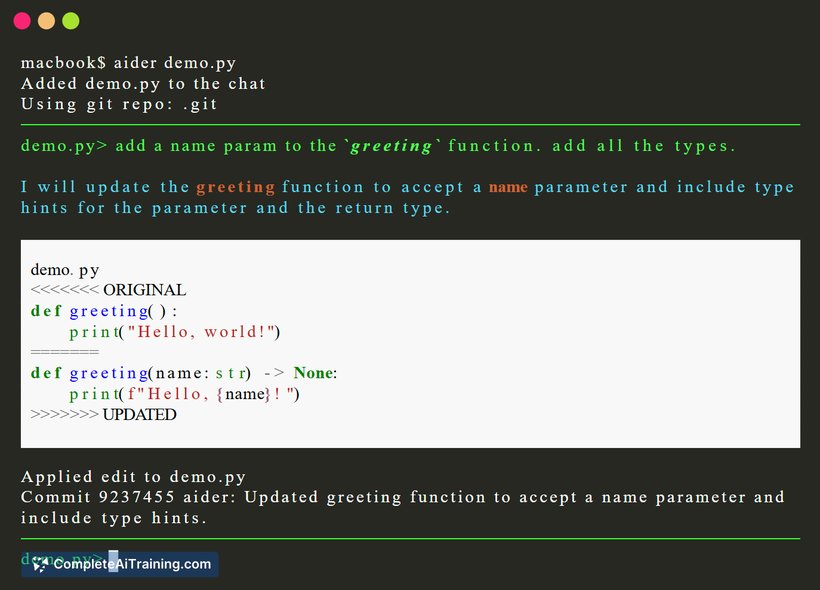Click 'def greeting(name: str) -> None:' line

[184, 373]
